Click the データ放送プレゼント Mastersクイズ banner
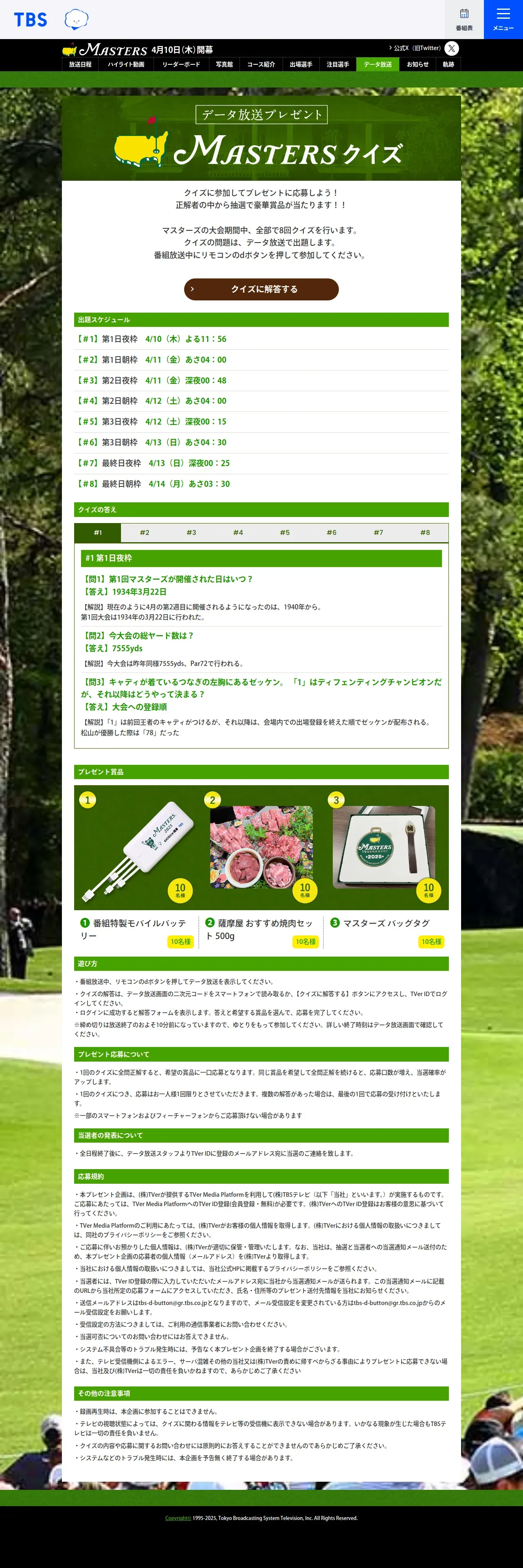 [261, 138]
